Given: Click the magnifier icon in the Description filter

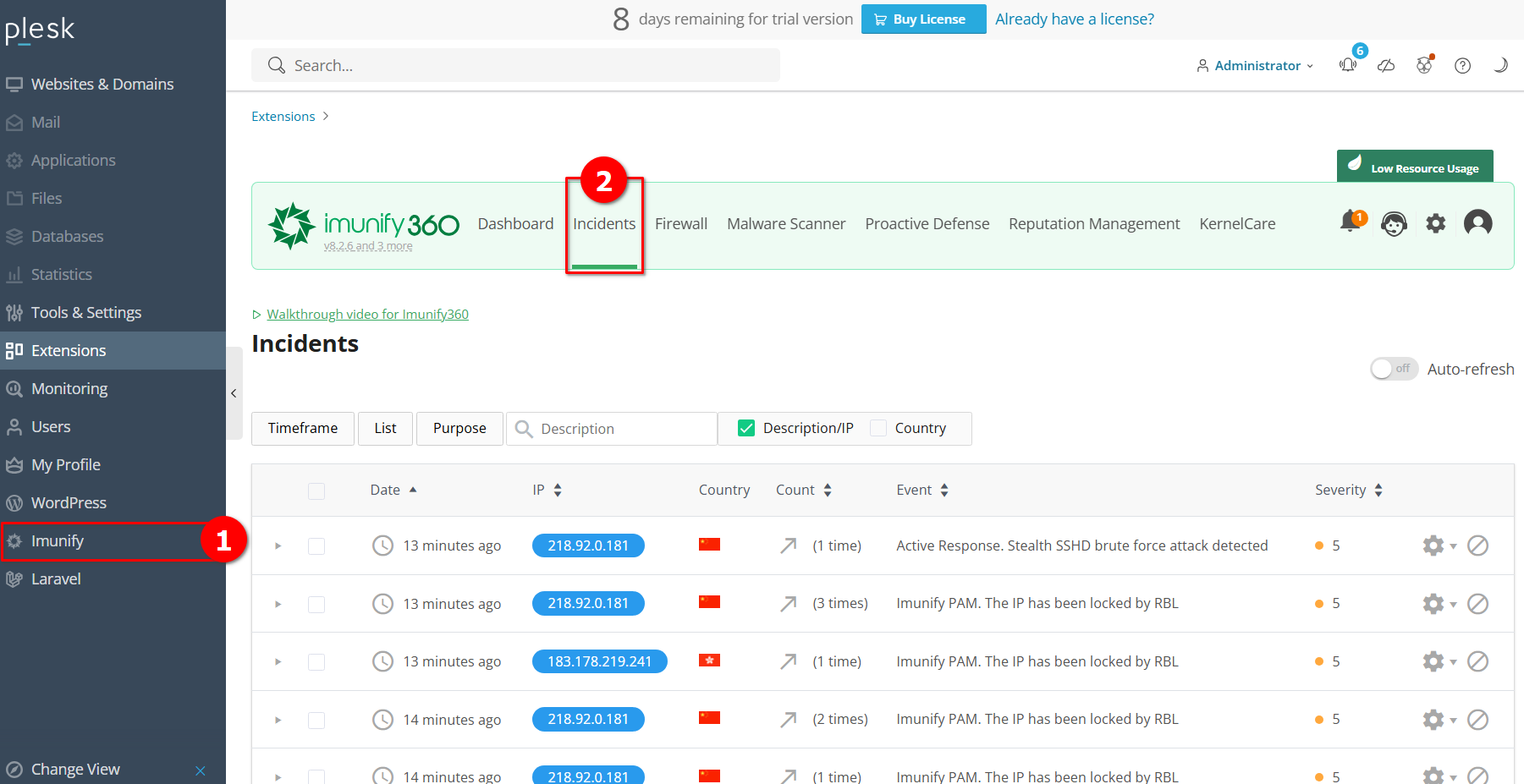Looking at the screenshot, I should 524,429.
